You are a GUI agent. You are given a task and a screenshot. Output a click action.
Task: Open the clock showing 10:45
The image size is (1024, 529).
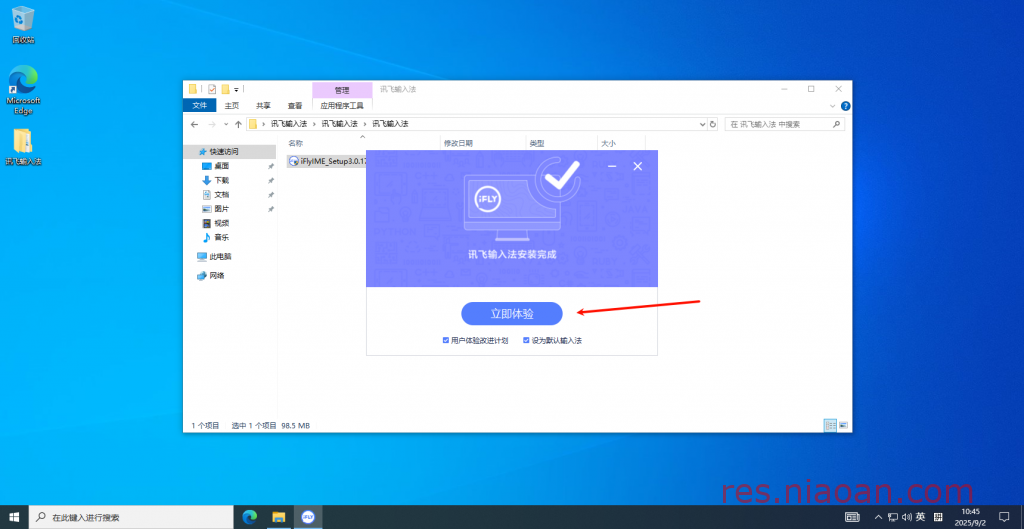click(x=970, y=517)
